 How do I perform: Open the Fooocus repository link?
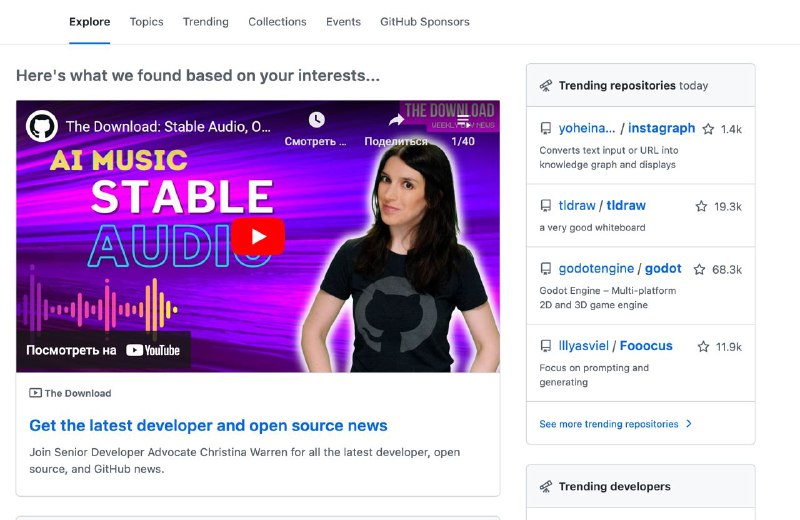point(646,345)
